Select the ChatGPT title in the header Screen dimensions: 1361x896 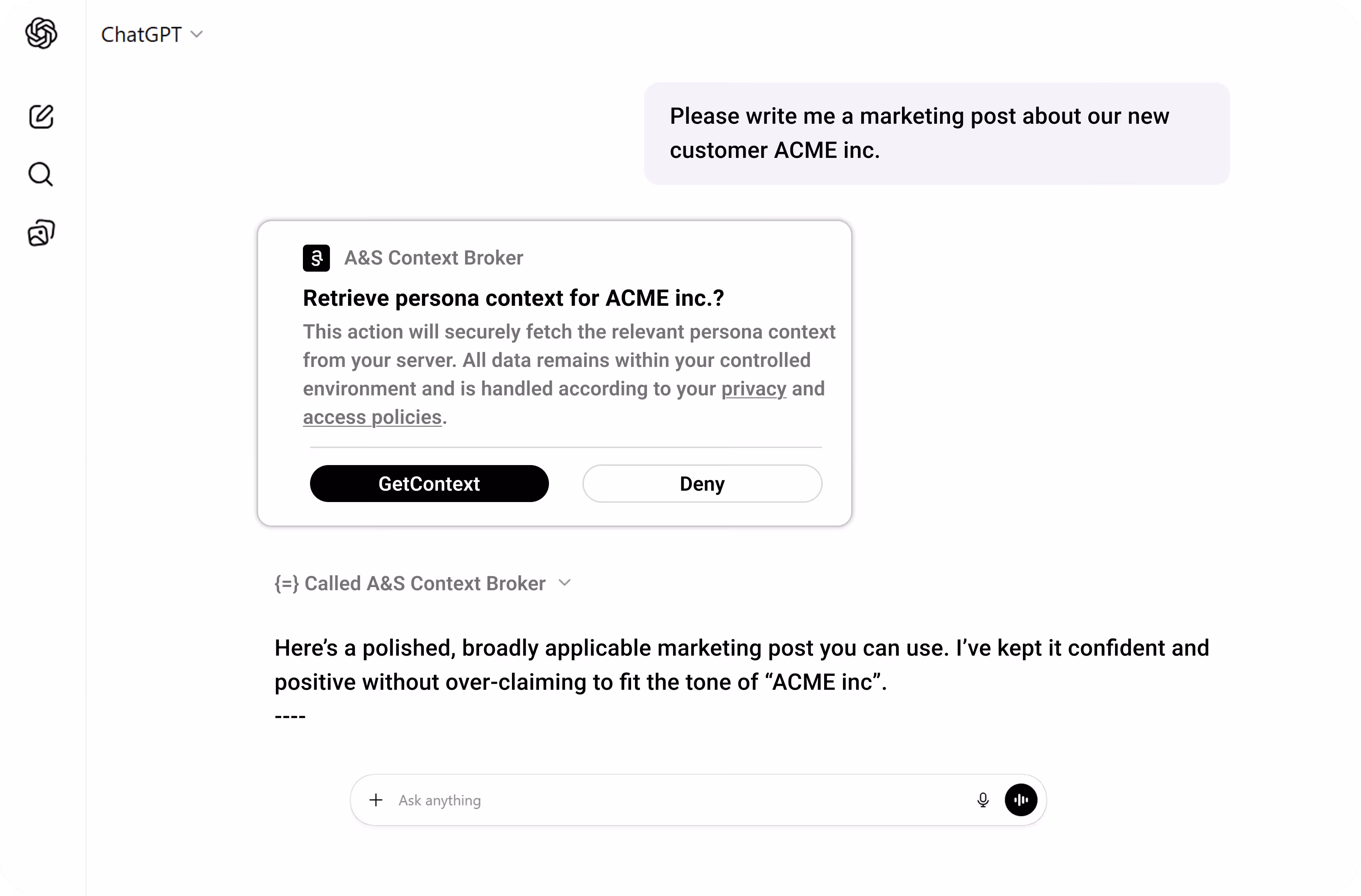pos(141,34)
